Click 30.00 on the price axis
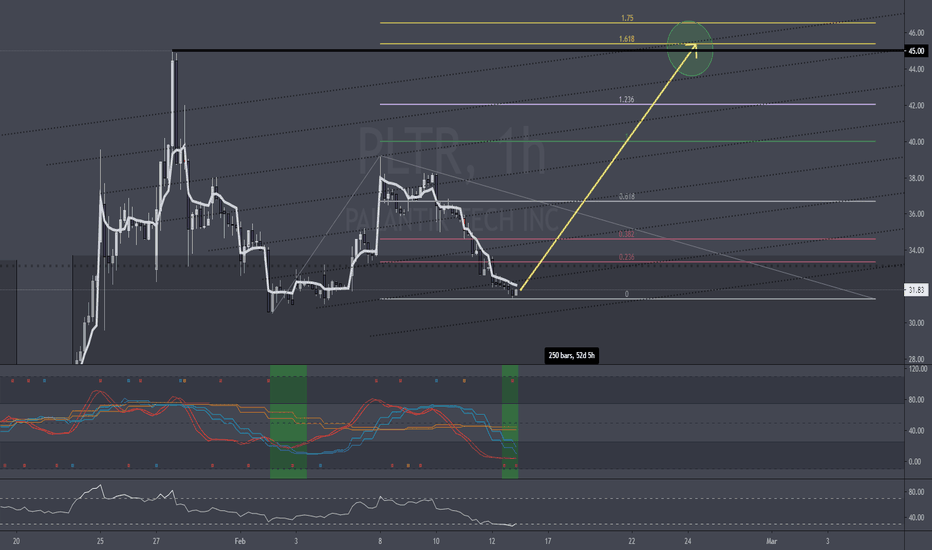Image resolution: width=932 pixels, height=550 pixels. [x=916, y=323]
